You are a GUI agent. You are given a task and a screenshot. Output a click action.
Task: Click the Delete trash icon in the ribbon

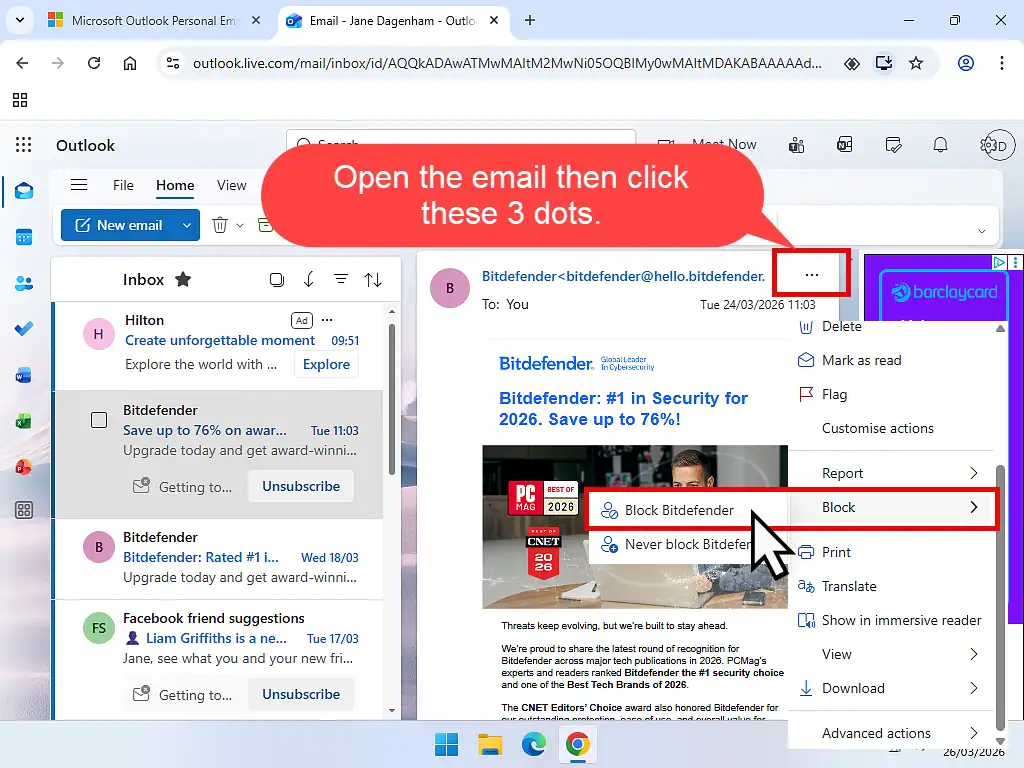point(219,225)
